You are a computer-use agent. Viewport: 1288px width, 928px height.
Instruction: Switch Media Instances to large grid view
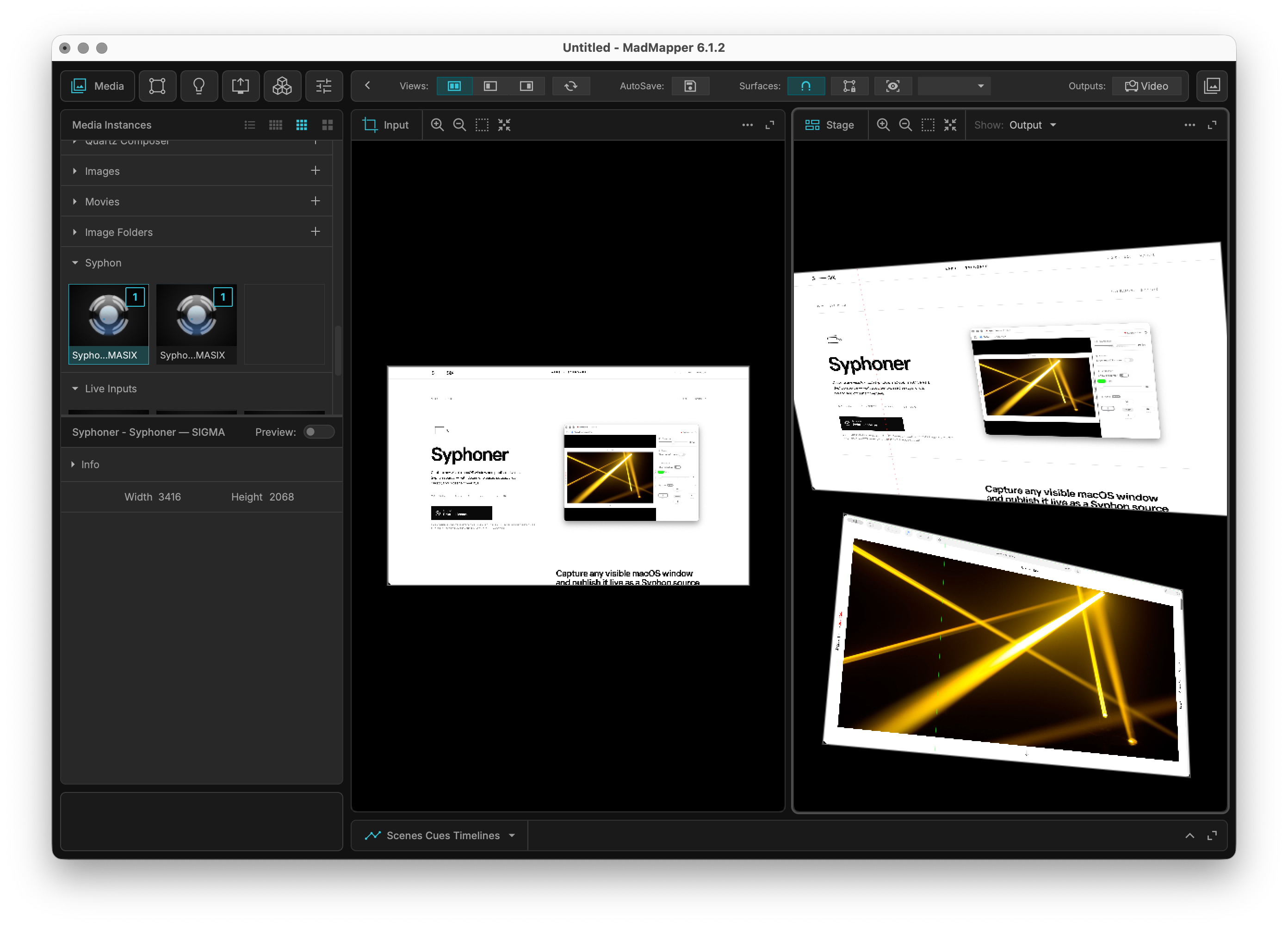(x=328, y=125)
